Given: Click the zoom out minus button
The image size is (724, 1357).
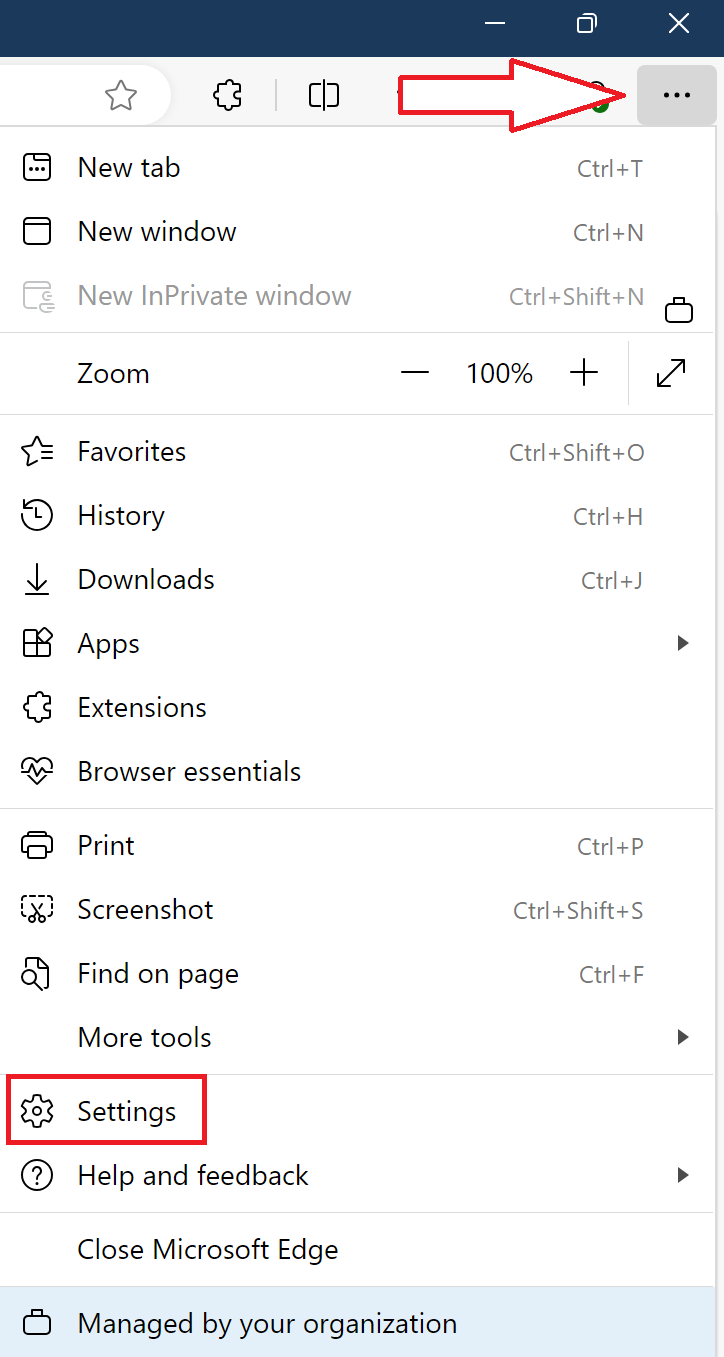Looking at the screenshot, I should (x=414, y=374).
